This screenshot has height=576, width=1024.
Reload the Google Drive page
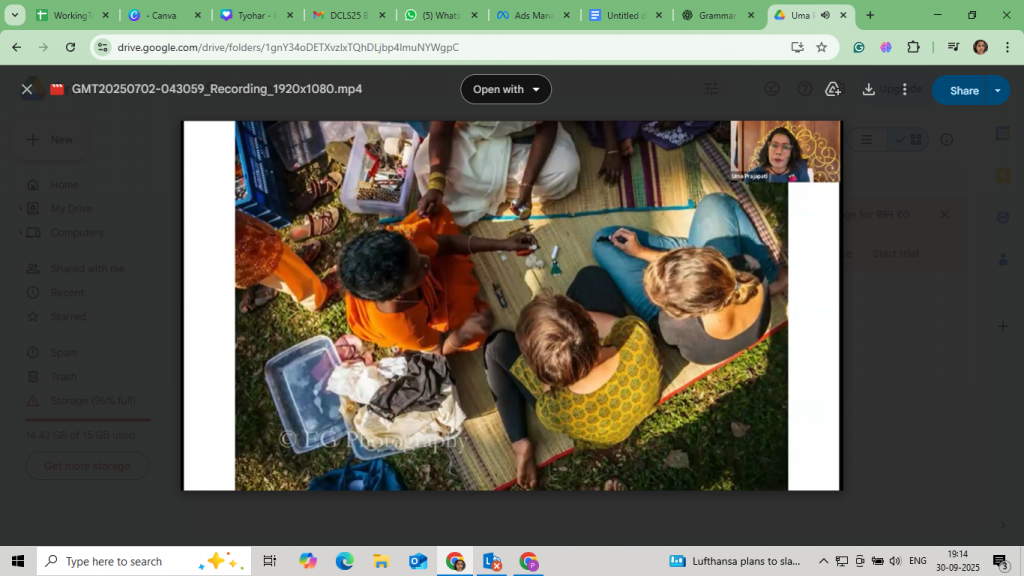coord(70,47)
